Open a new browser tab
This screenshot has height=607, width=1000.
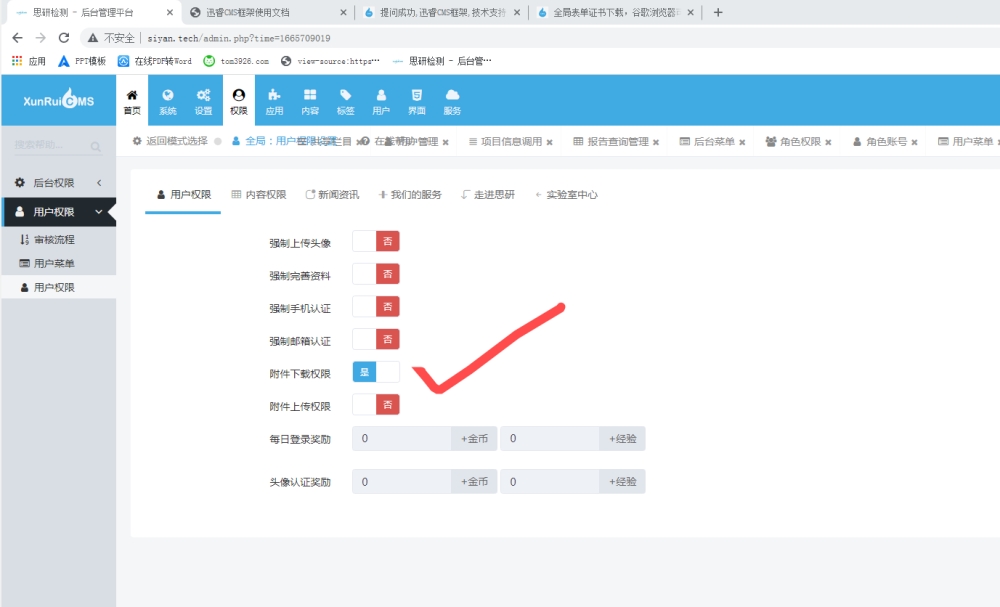click(718, 12)
